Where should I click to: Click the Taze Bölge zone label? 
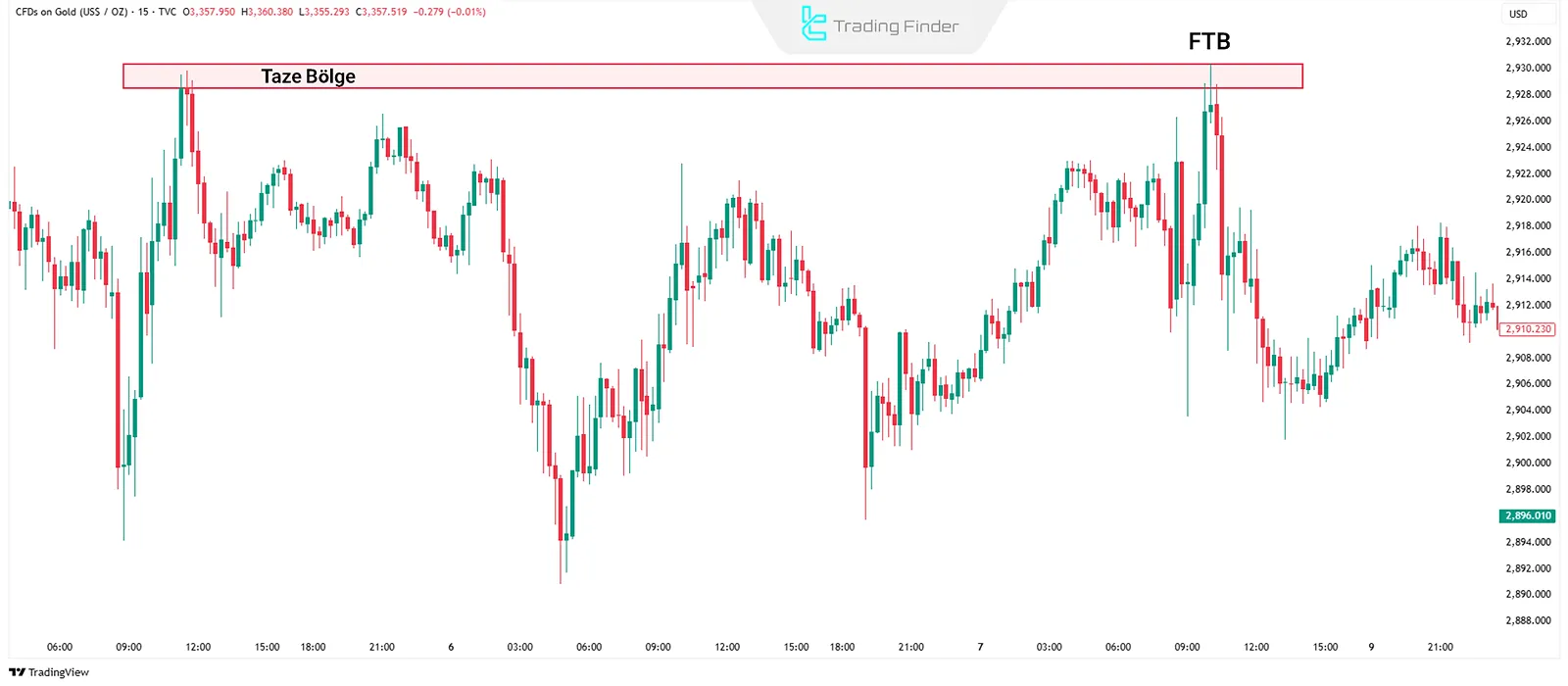pyautogui.click(x=308, y=76)
